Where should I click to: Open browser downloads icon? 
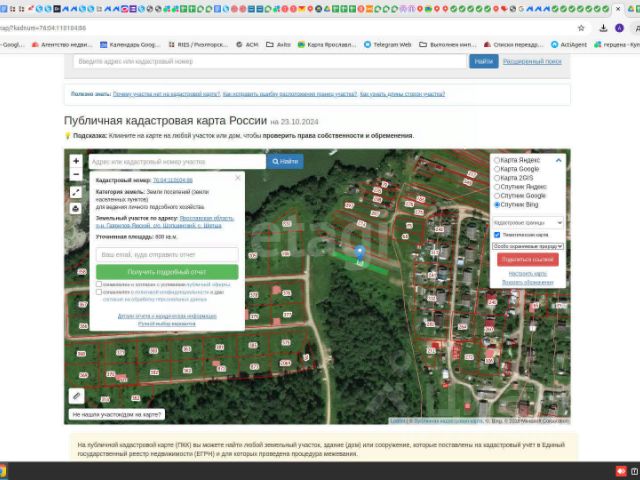point(603,28)
